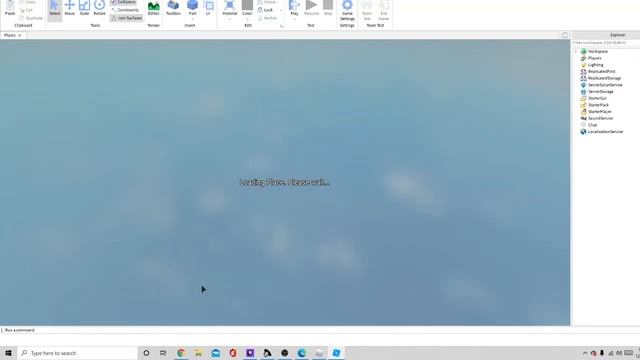This screenshot has height=360, width=640.
Task: Toggle the Collisions checkbox
Action: click(124, 2)
